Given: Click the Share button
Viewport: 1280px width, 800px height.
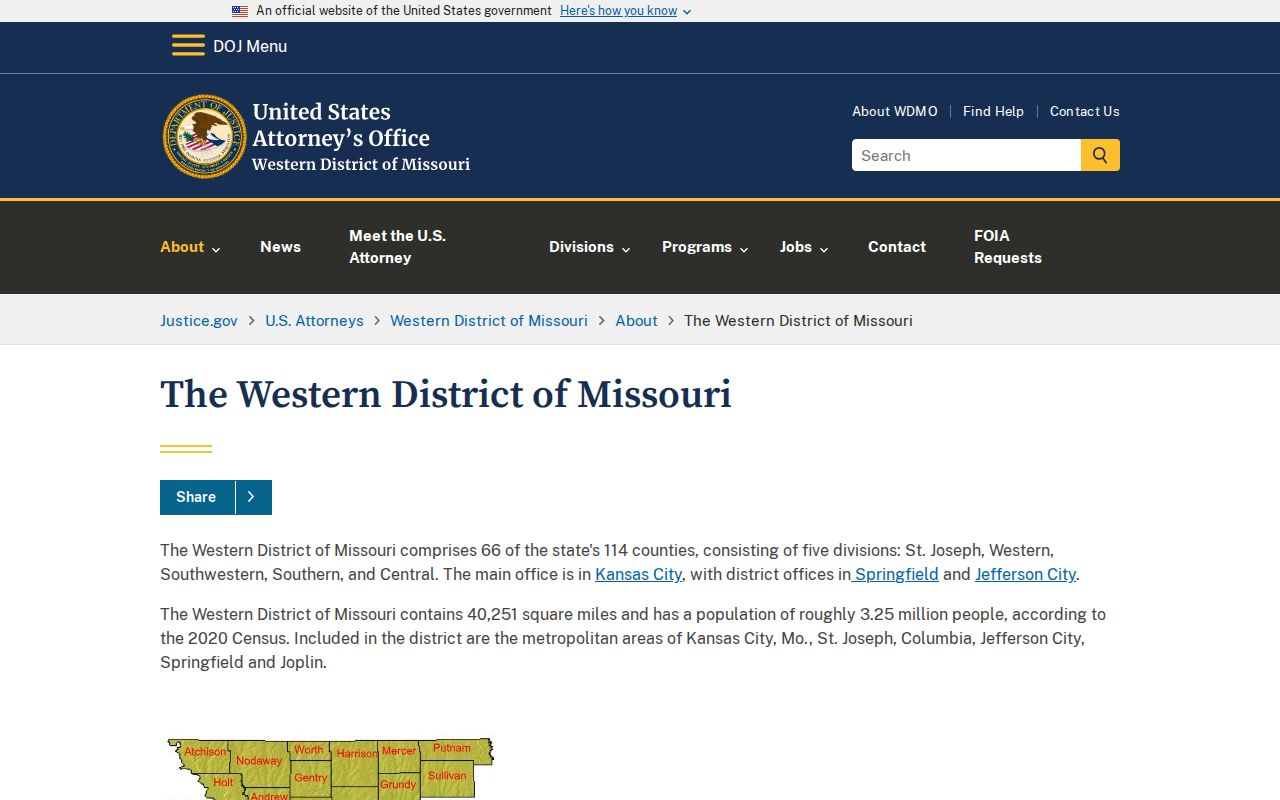Looking at the screenshot, I should coord(216,497).
